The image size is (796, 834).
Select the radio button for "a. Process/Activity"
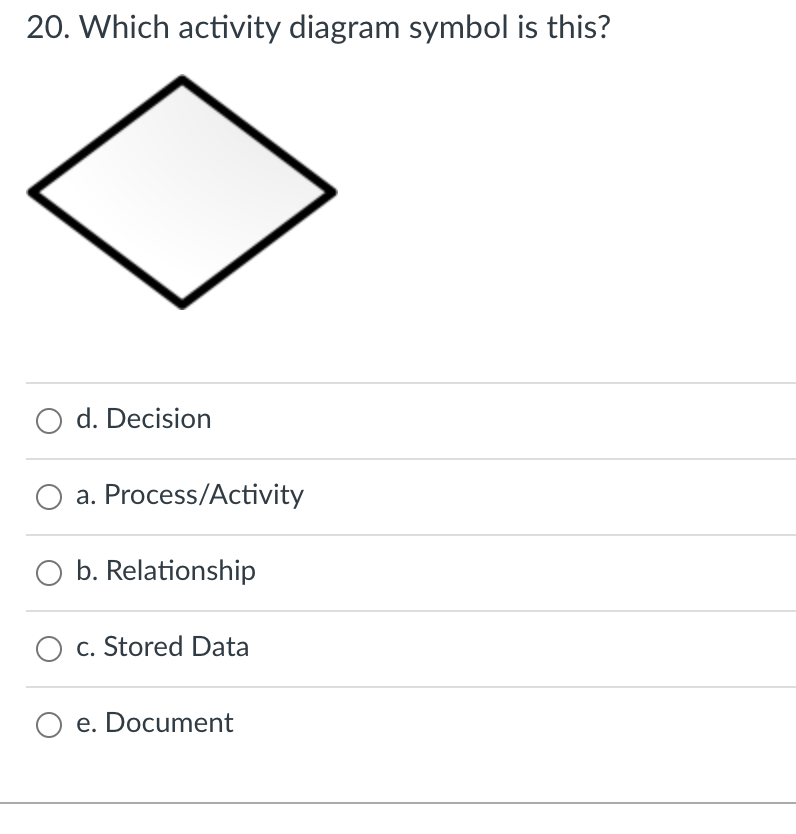[48, 496]
